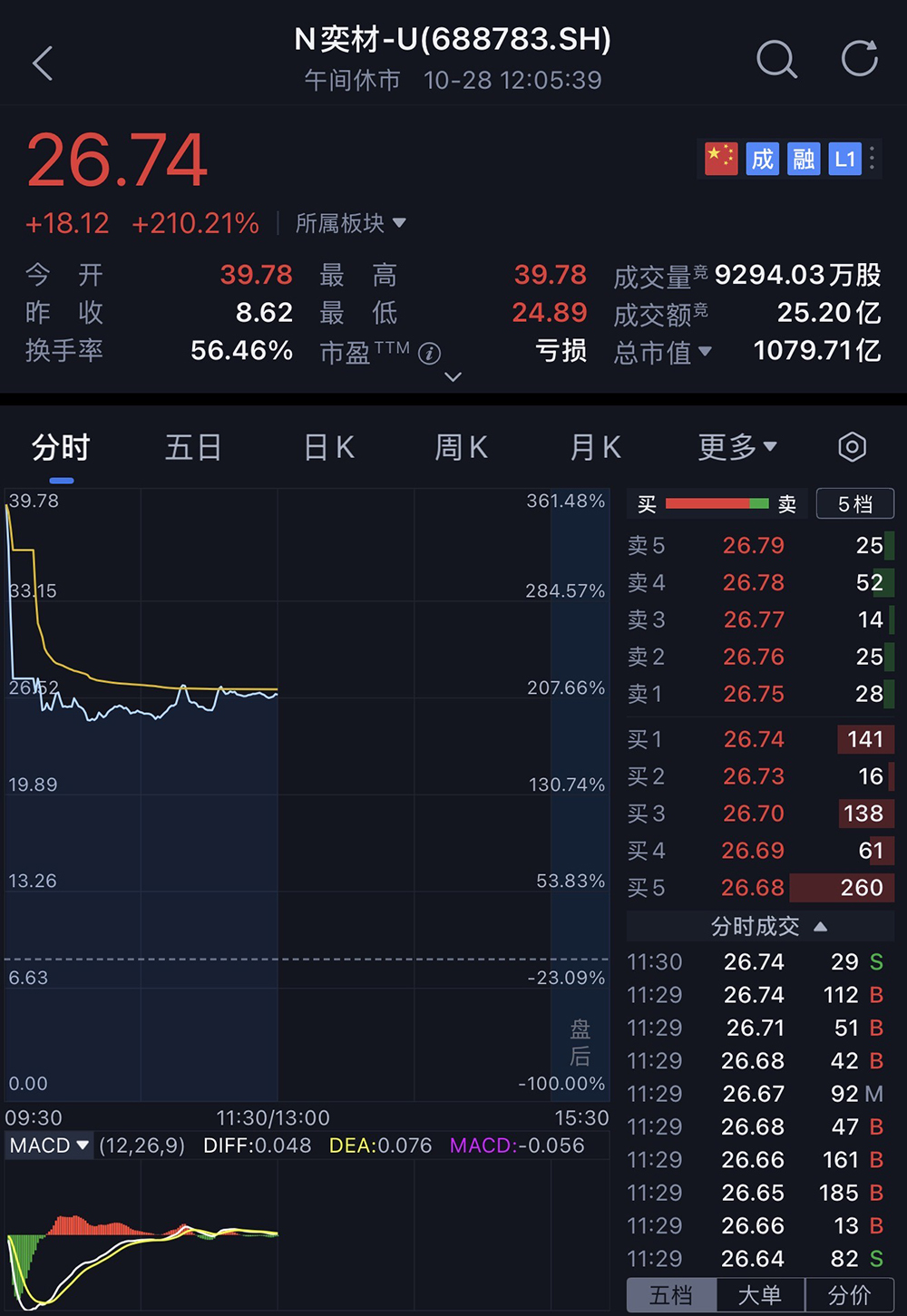
Task: Tap the 市盈TTM info circle icon
Action: coord(430,353)
